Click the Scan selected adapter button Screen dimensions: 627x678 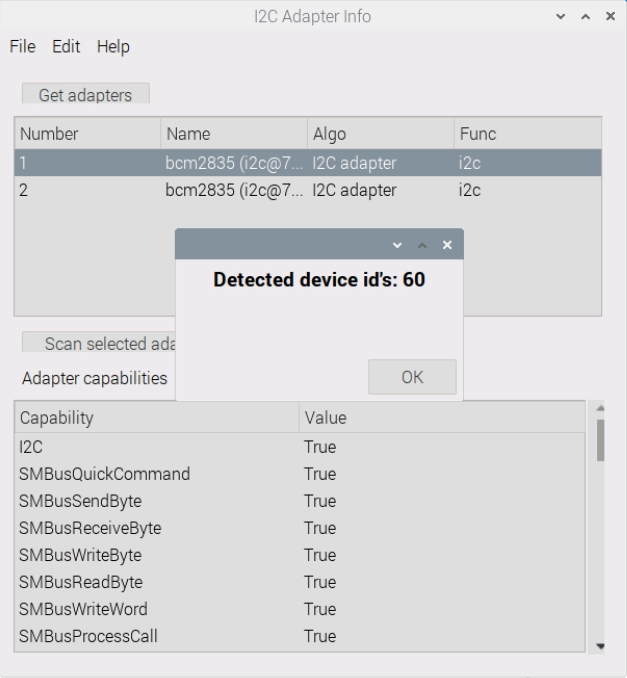(98, 343)
